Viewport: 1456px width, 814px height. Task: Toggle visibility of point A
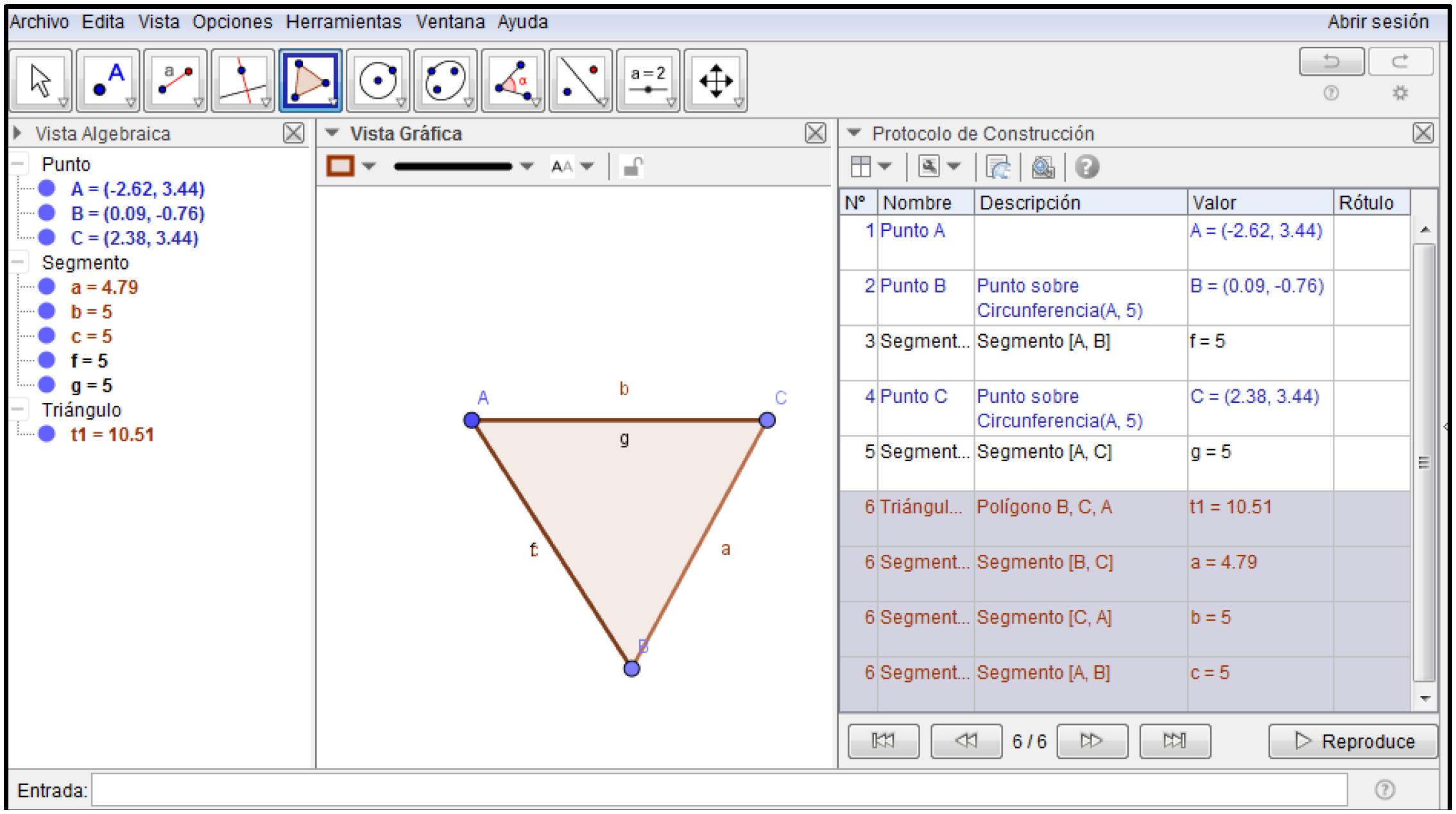point(46,189)
